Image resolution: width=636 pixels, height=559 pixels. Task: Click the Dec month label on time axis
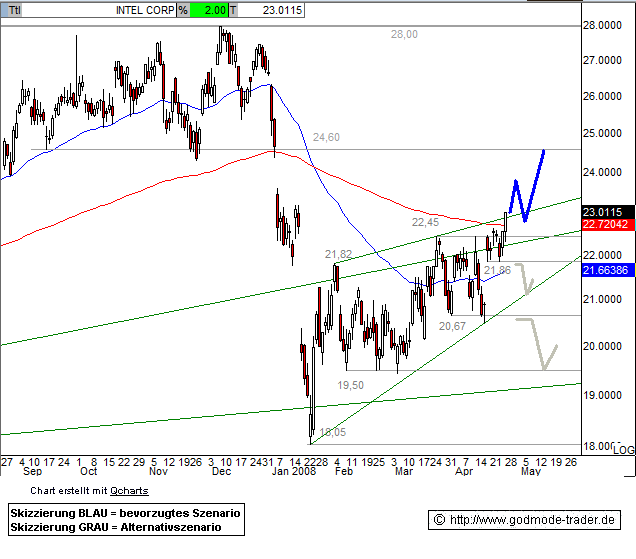point(221,471)
